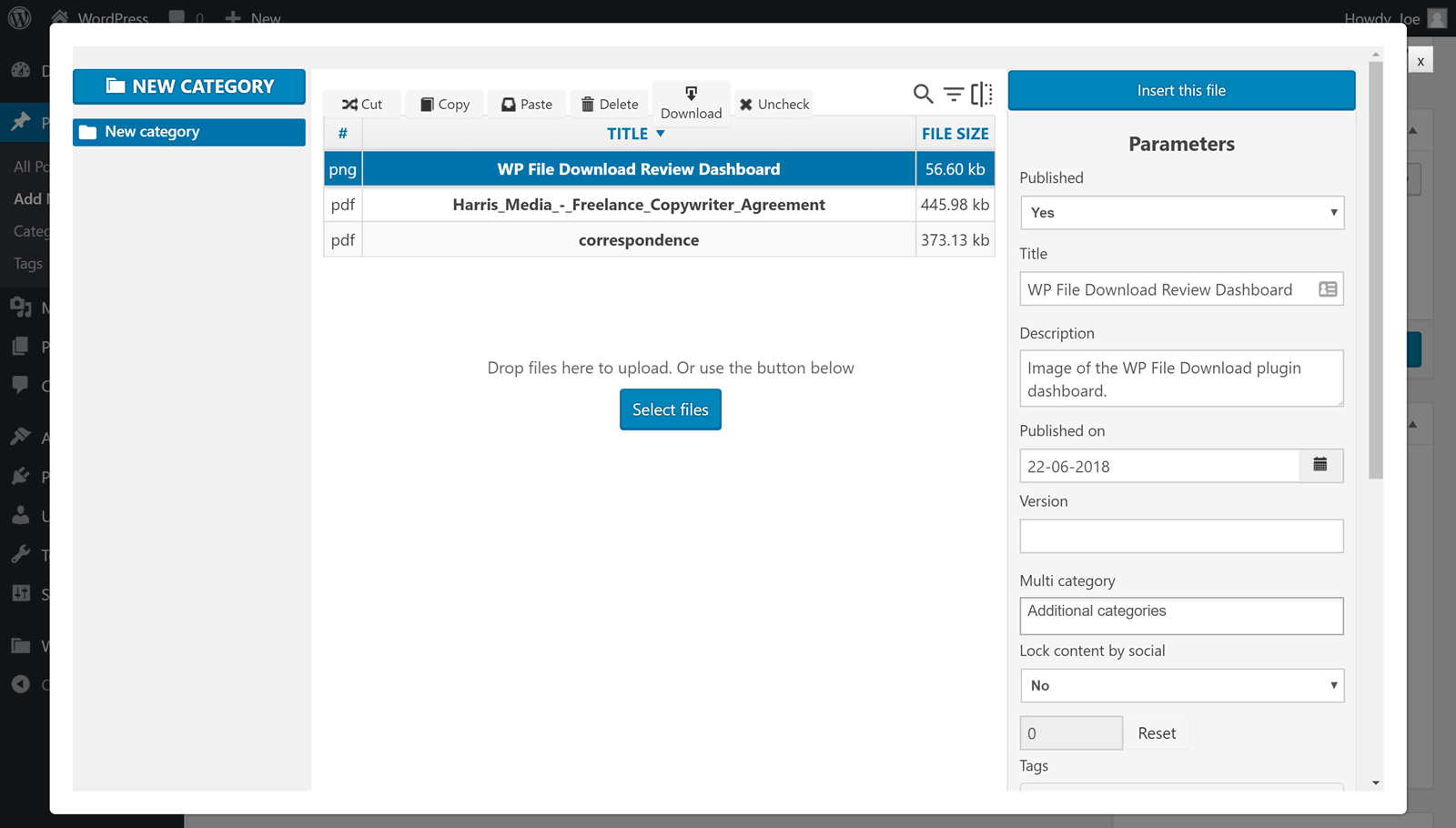Open the Tools wrench icon in sidebar
The image size is (1456, 828).
point(21,555)
